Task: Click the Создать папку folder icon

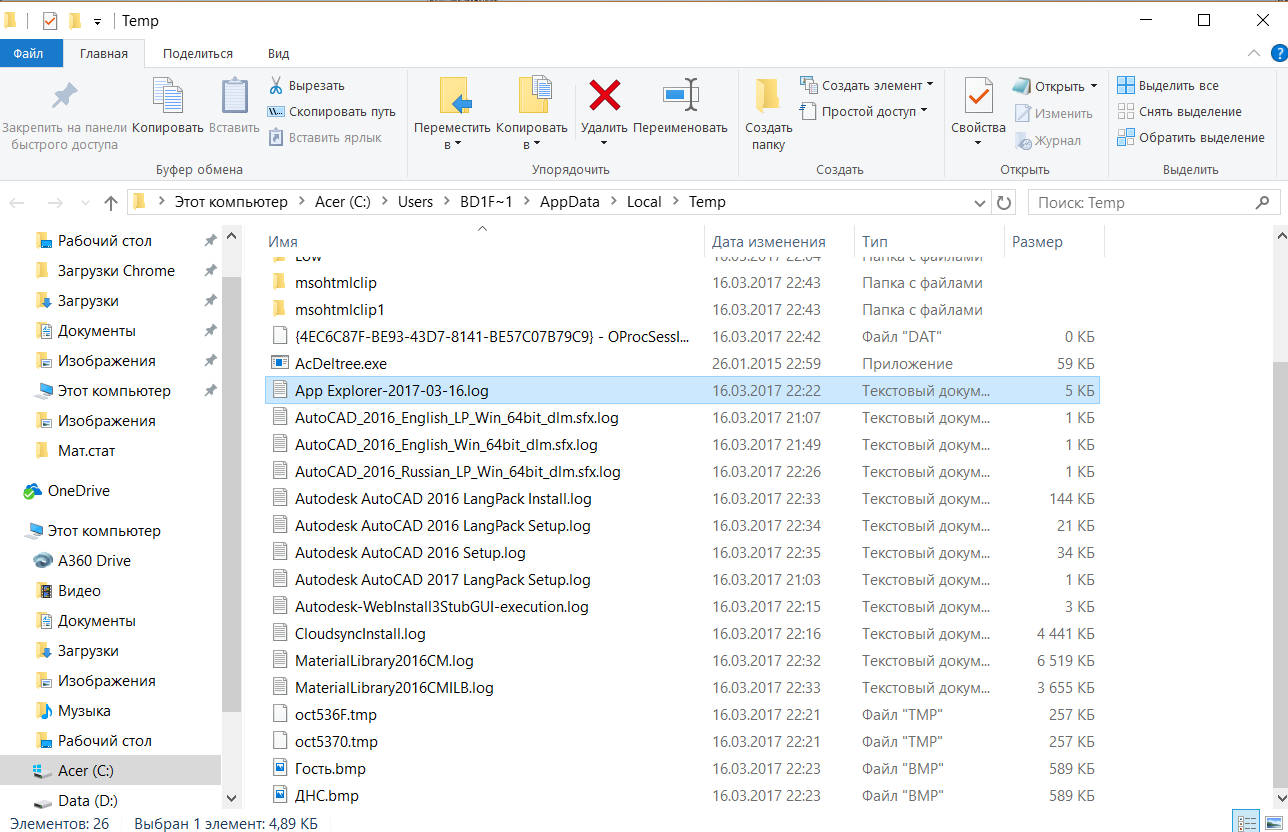Action: pyautogui.click(x=768, y=96)
